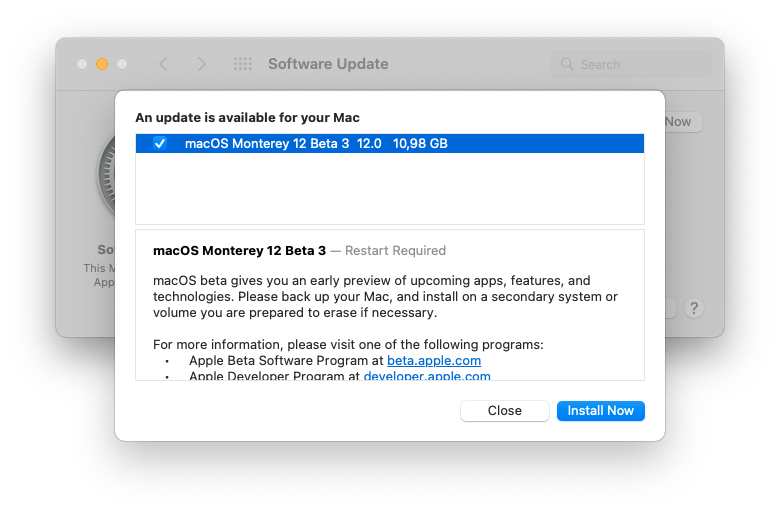
Task: Minimize window with yellow button
Action: click(x=102, y=64)
